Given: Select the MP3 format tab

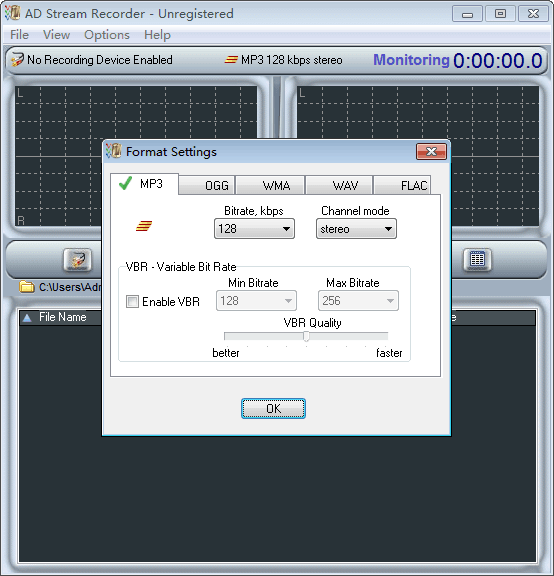Looking at the screenshot, I should point(144,183).
